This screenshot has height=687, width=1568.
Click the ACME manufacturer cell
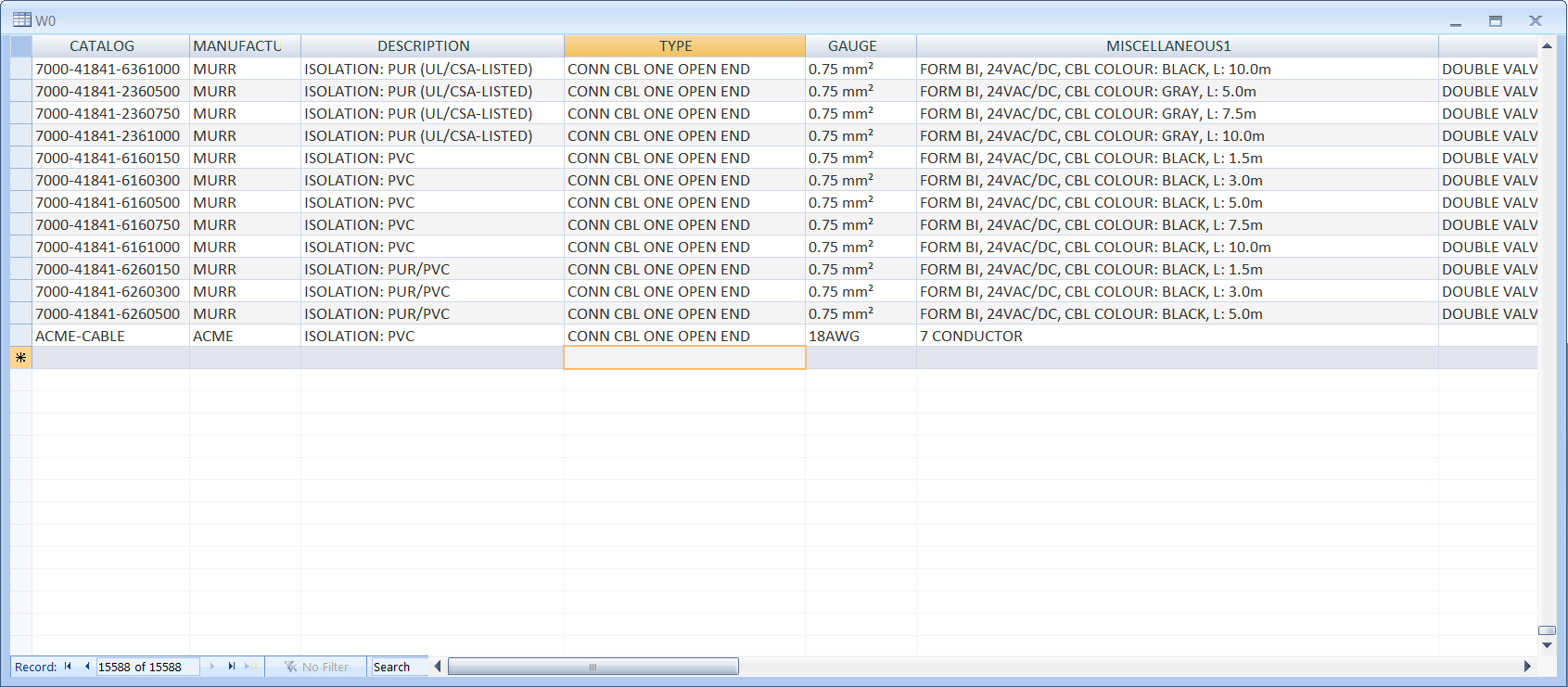[245, 336]
